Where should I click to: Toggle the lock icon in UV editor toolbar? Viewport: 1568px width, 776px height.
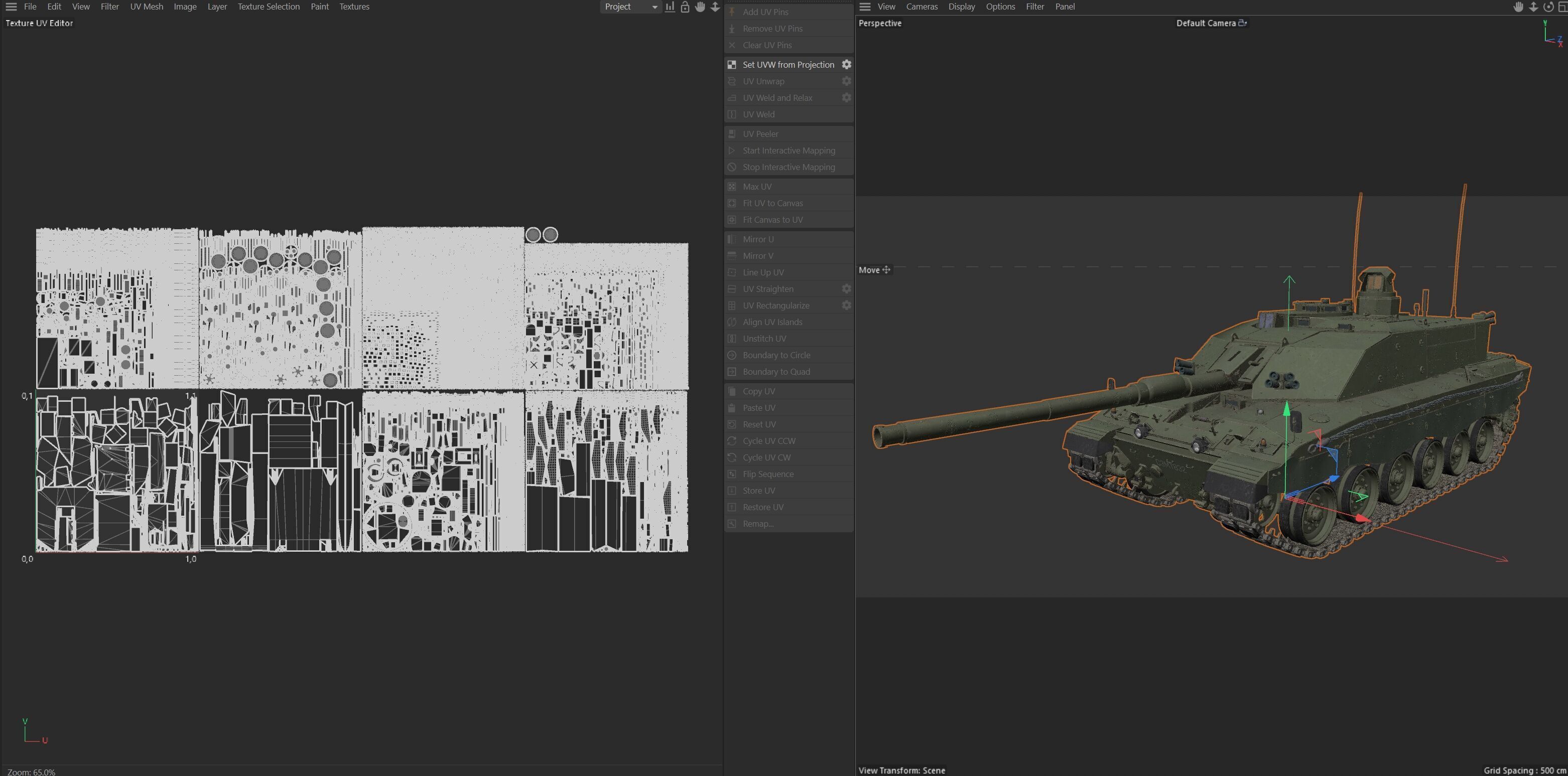(685, 7)
